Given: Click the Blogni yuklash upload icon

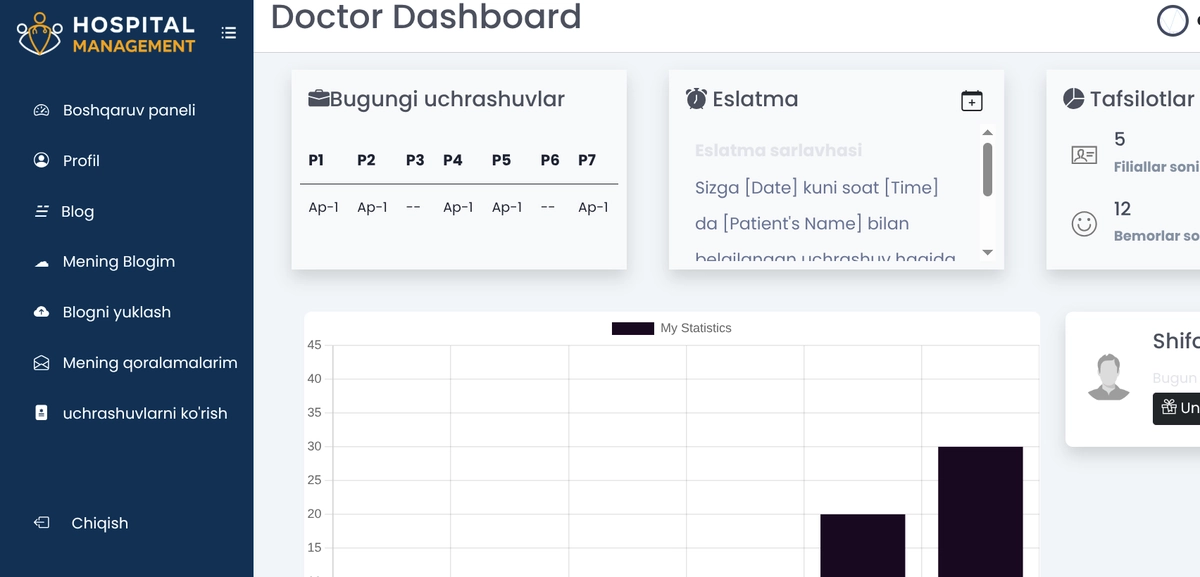Looking at the screenshot, I should 42,312.
